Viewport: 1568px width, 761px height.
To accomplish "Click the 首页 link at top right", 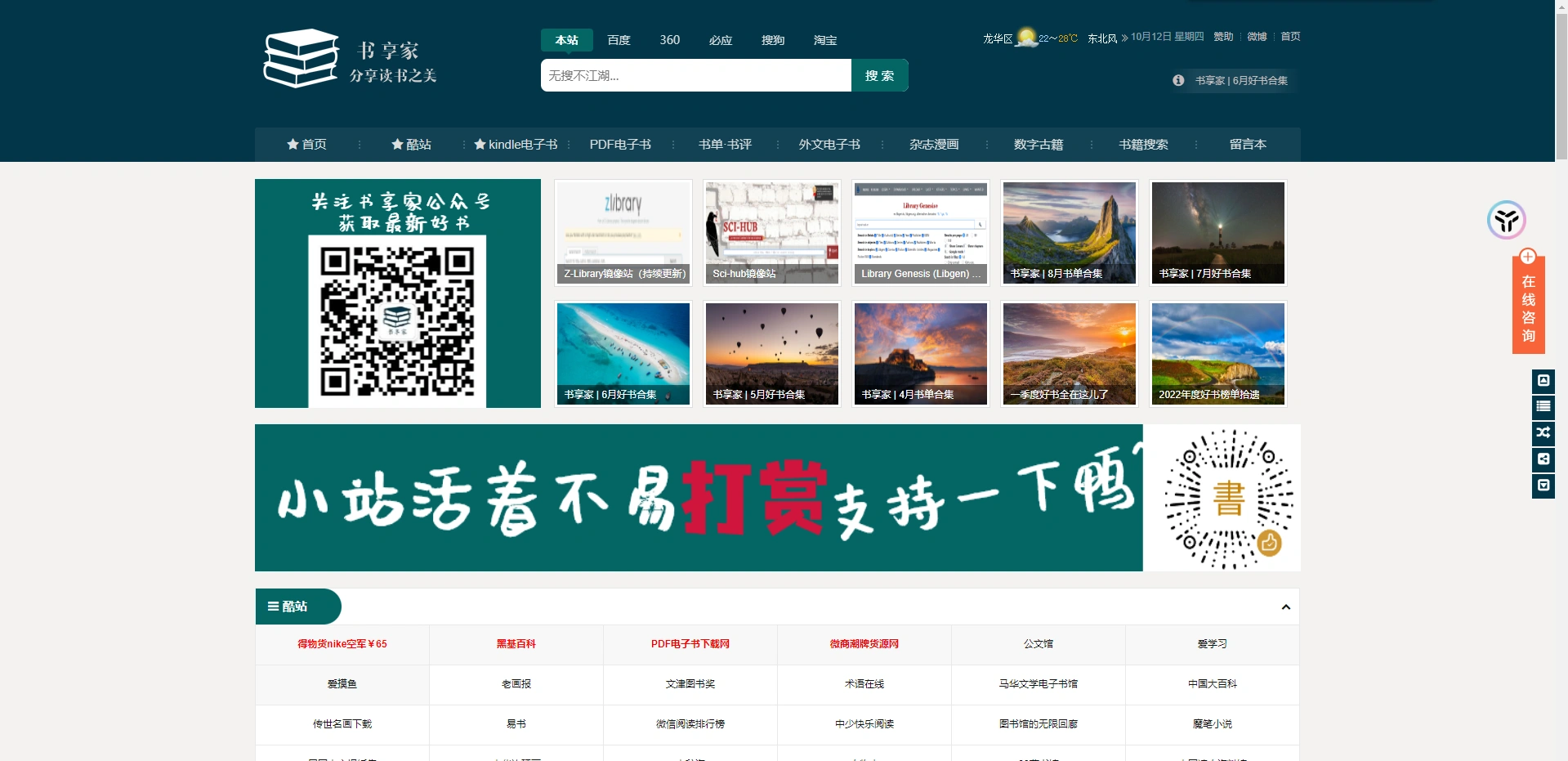I will coord(1290,37).
